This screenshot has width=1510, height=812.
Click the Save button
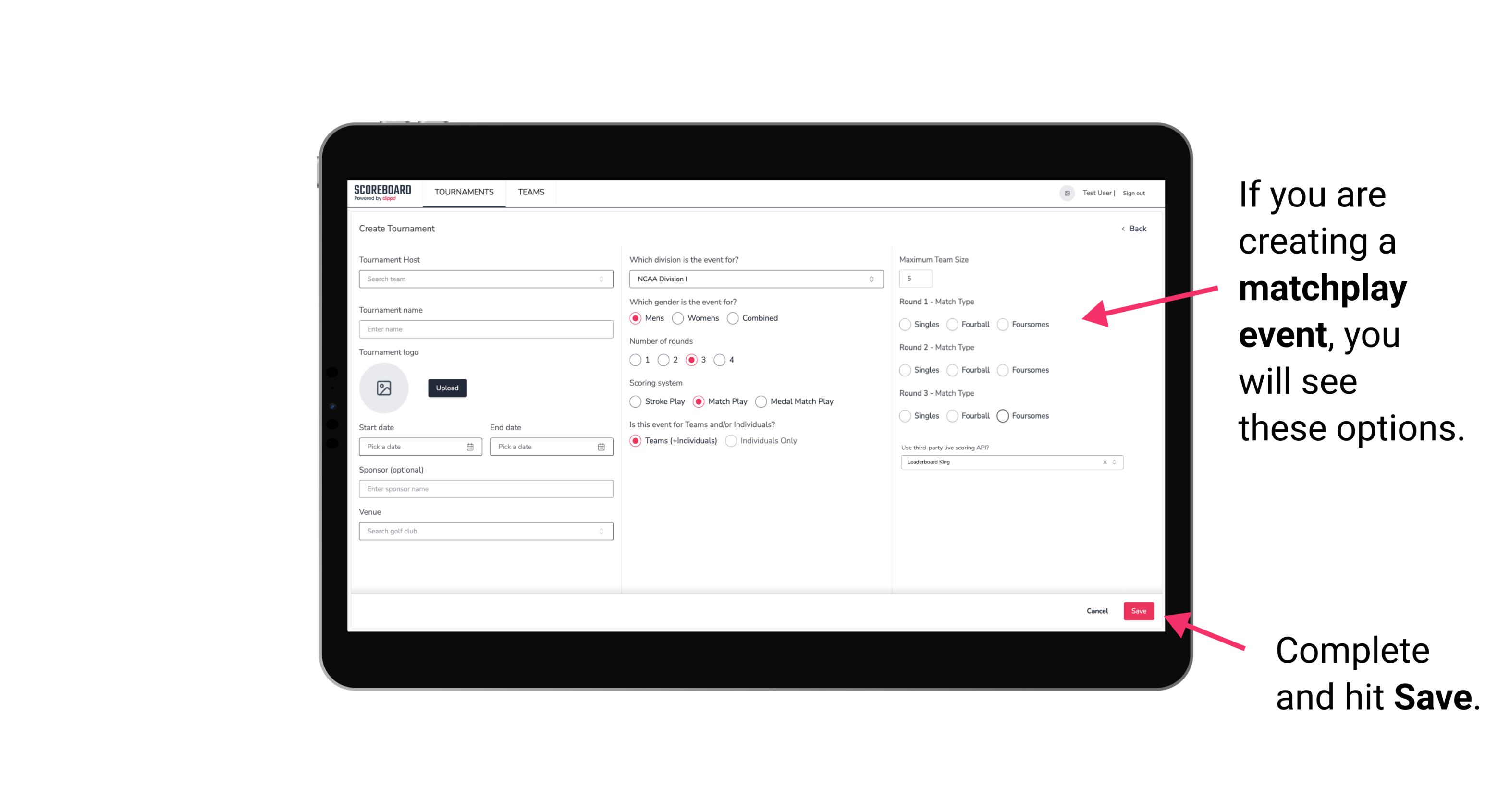click(1138, 610)
